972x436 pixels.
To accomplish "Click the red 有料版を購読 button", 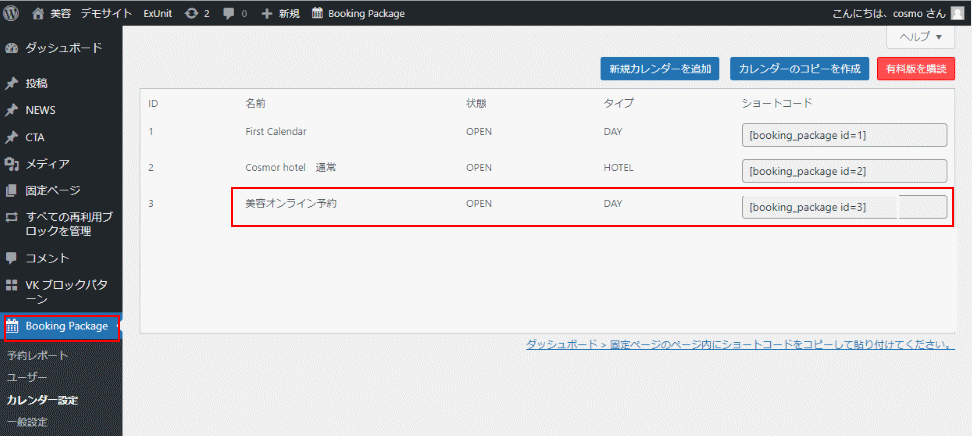I will point(915,69).
